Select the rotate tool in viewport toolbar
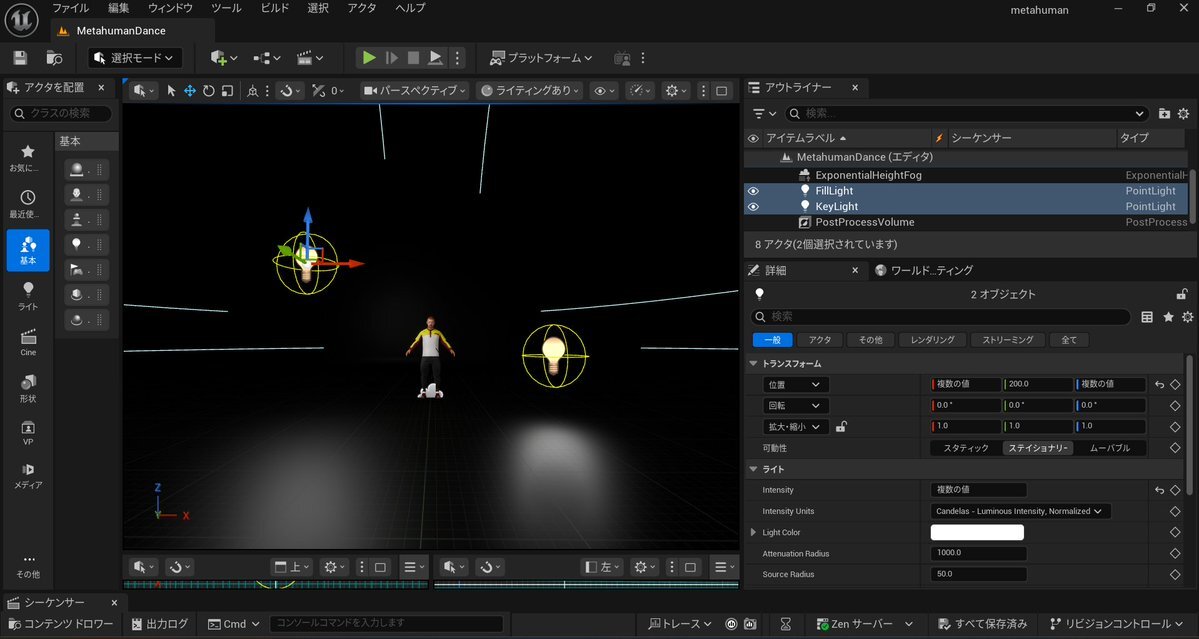 coord(208,91)
